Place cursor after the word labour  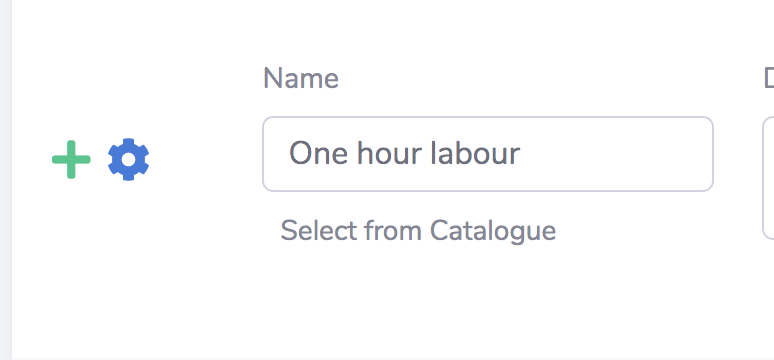pyautogui.click(x=521, y=154)
